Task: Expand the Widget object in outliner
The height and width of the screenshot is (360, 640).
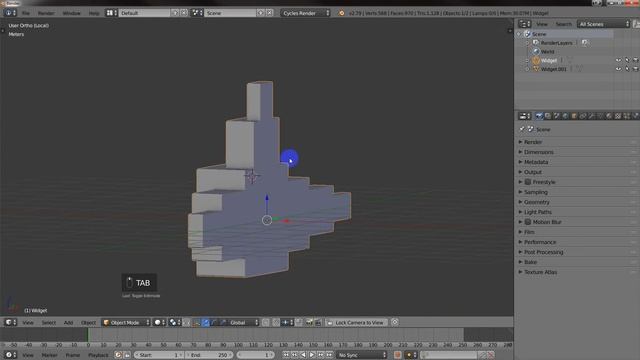Action: pos(528,60)
